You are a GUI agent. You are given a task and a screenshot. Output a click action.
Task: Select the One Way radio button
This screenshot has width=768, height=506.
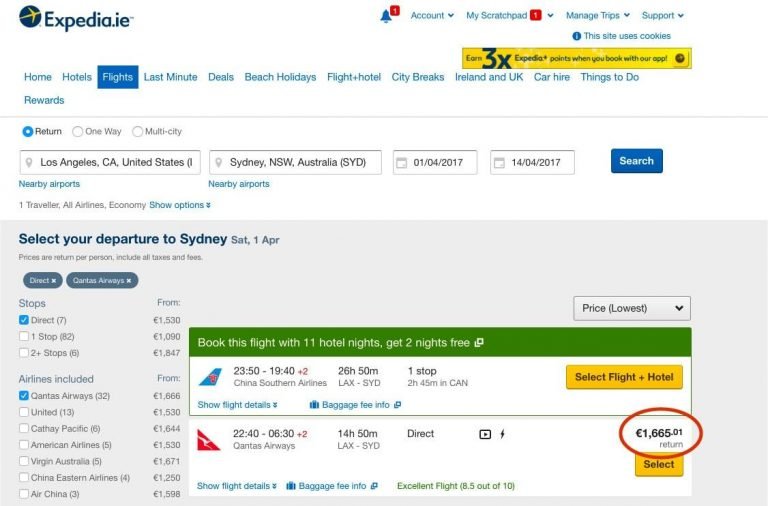[77, 132]
